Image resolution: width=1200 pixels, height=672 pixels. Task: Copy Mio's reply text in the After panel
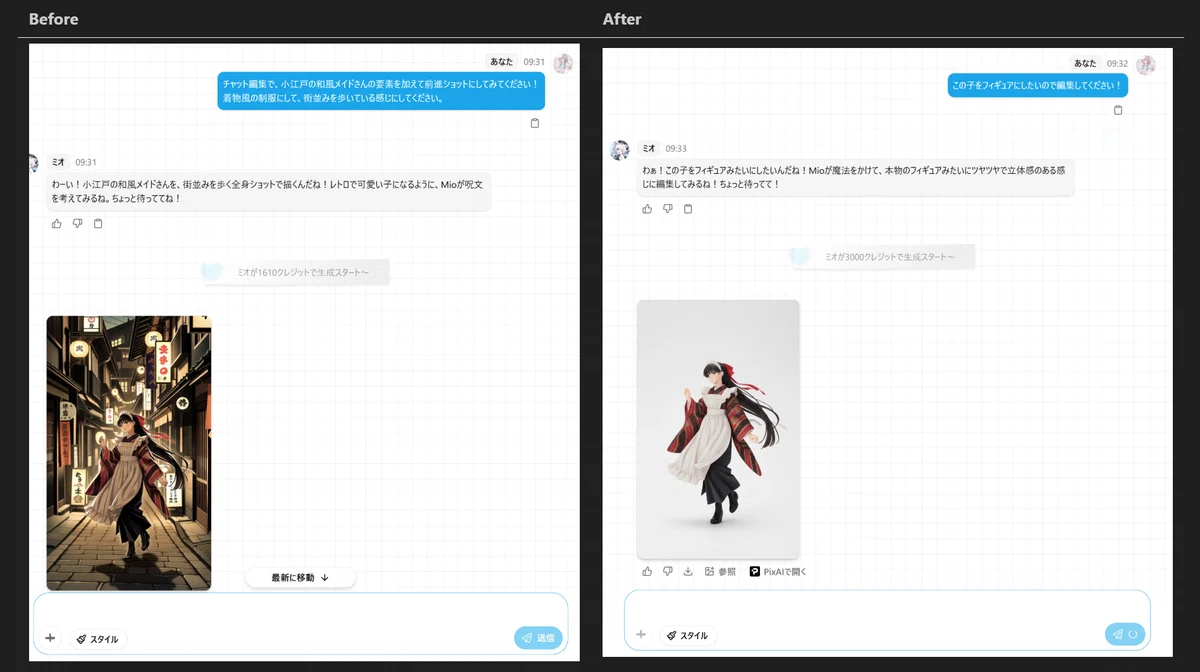688,209
